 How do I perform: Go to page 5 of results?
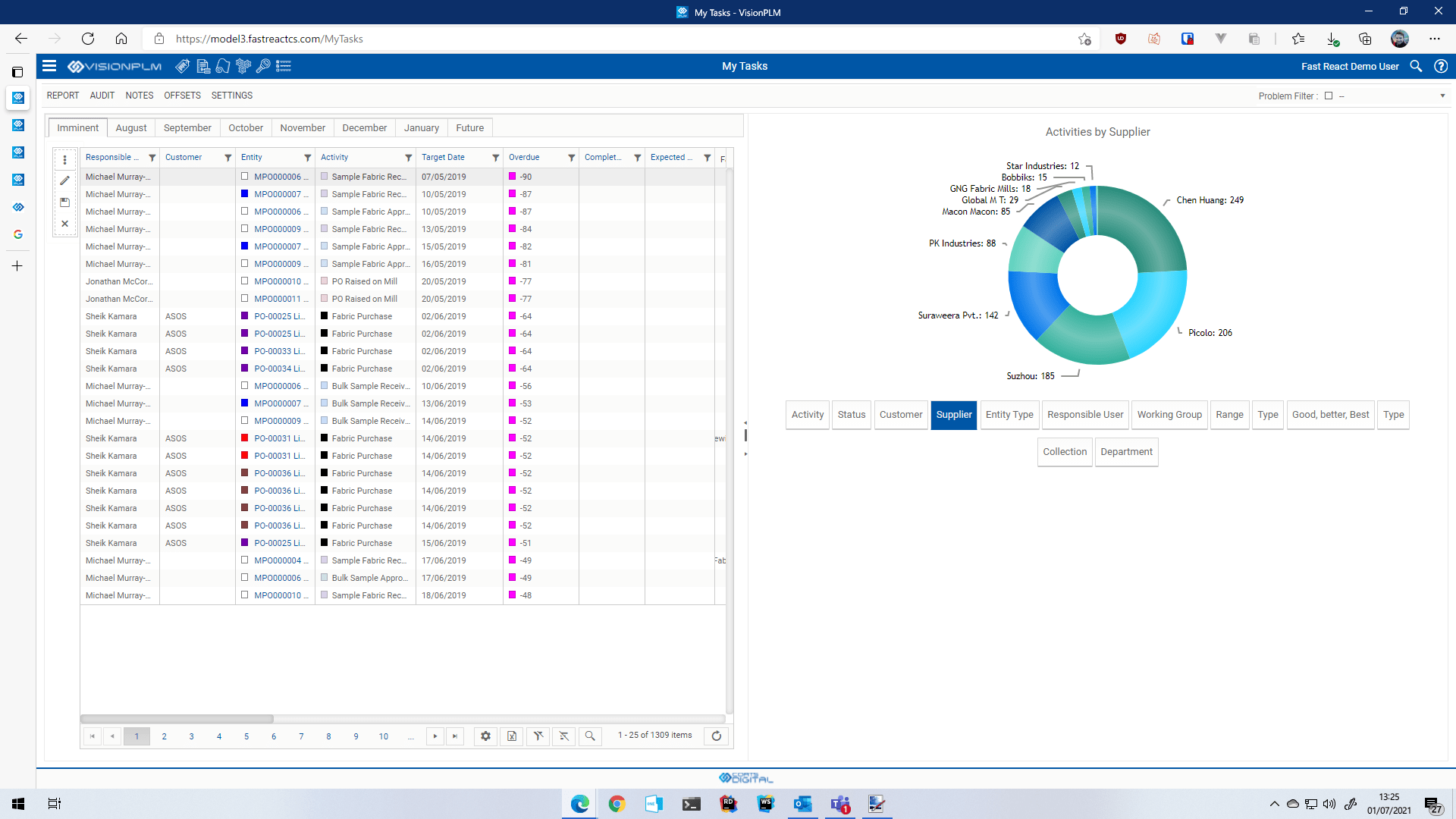tap(246, 736)
